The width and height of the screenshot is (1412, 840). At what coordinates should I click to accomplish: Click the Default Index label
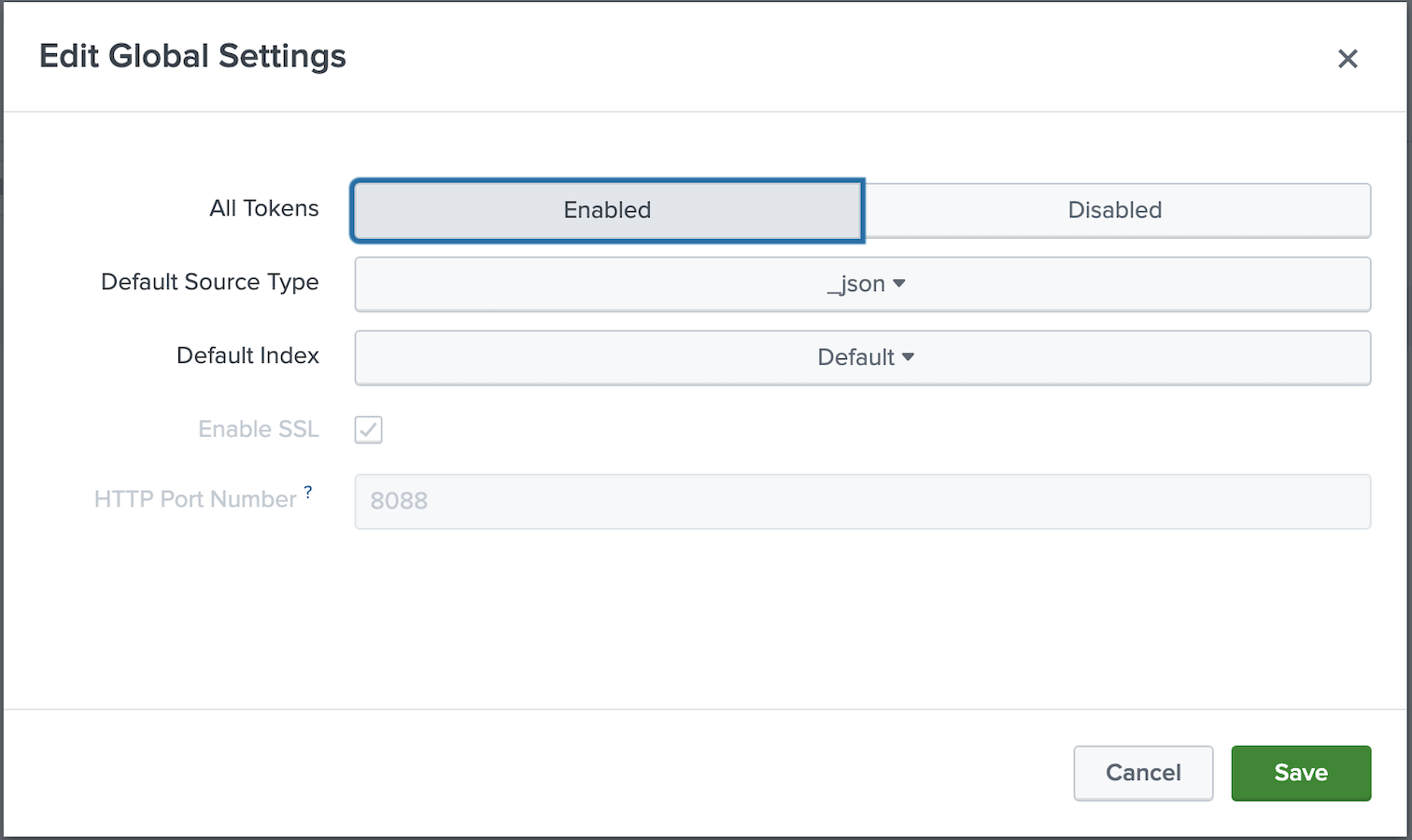coord(247,356)
